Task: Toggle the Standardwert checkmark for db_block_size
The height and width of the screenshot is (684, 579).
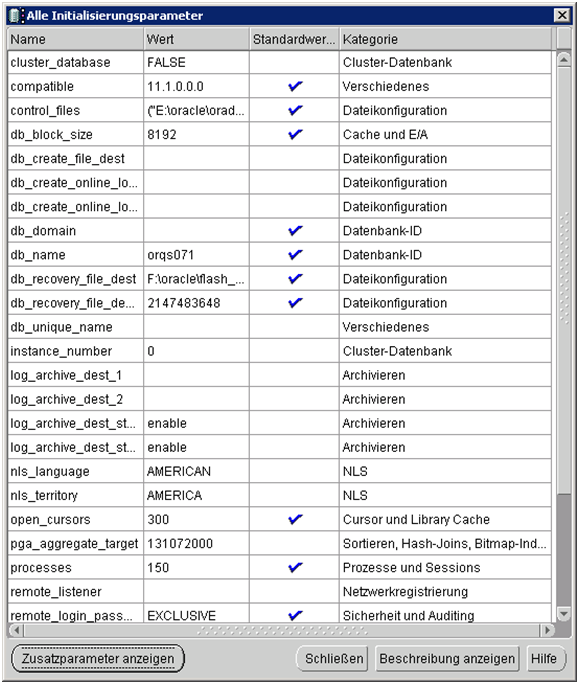Action: (295, 134)
